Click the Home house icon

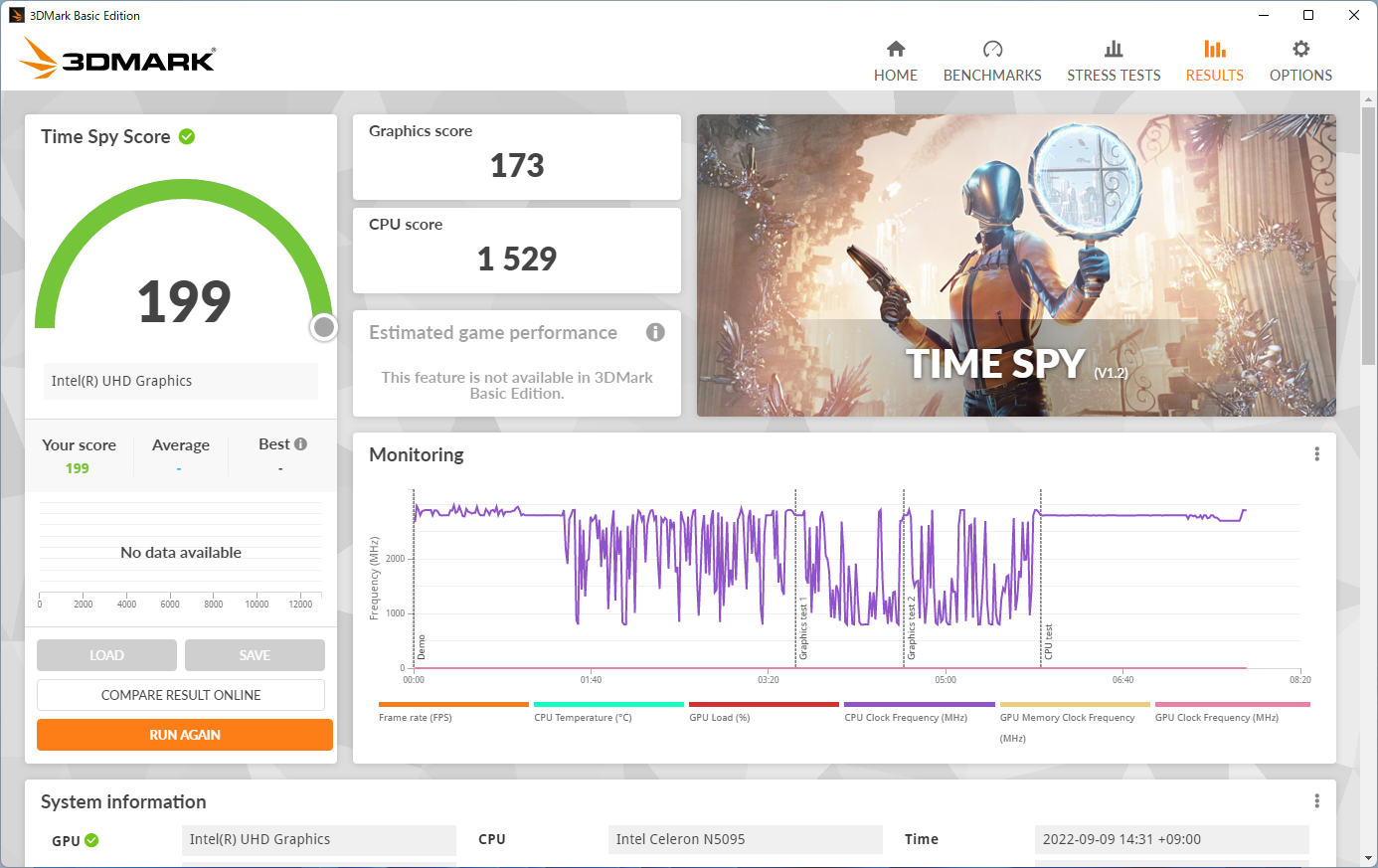pos(896,49)
